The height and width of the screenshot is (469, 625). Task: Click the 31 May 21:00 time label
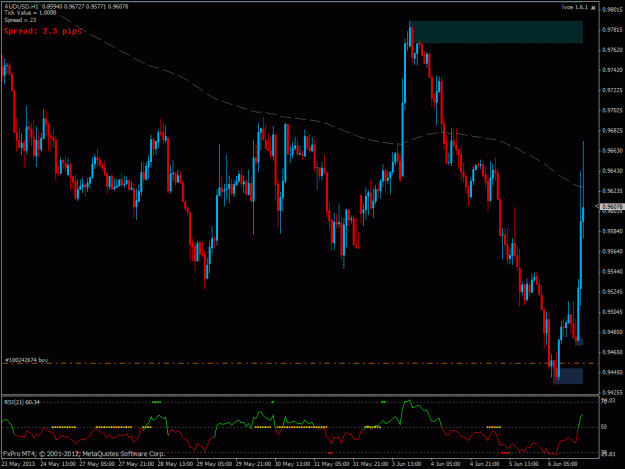pyautogui.click(x=371, y=464)
